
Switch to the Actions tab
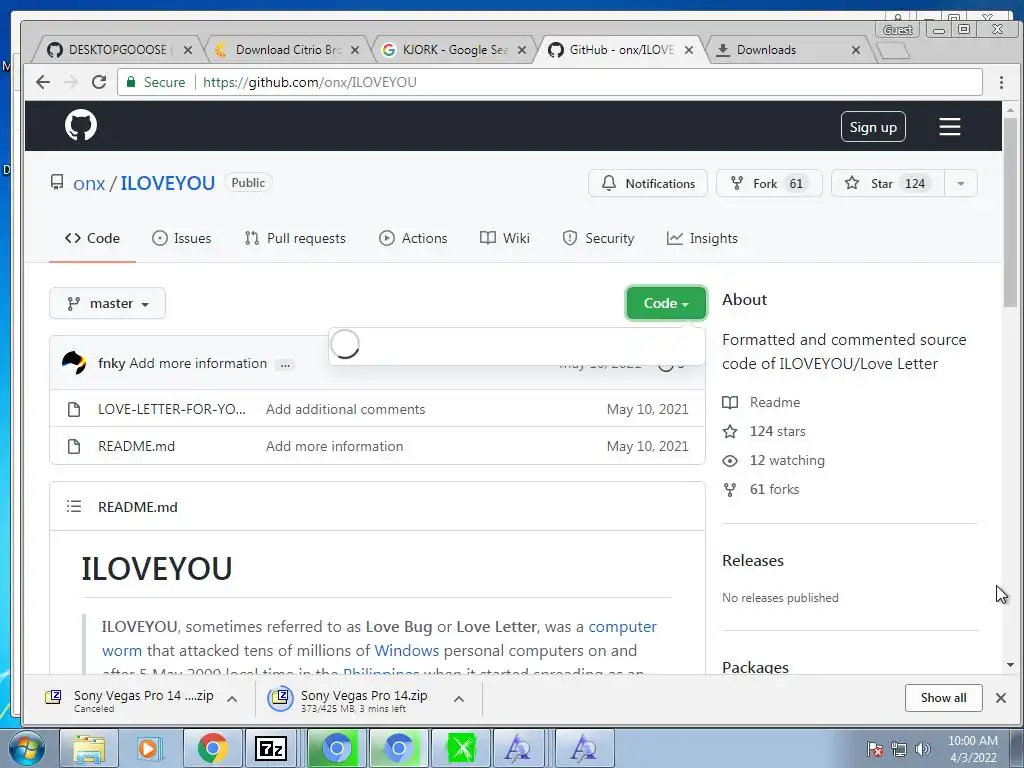[413, 238]
